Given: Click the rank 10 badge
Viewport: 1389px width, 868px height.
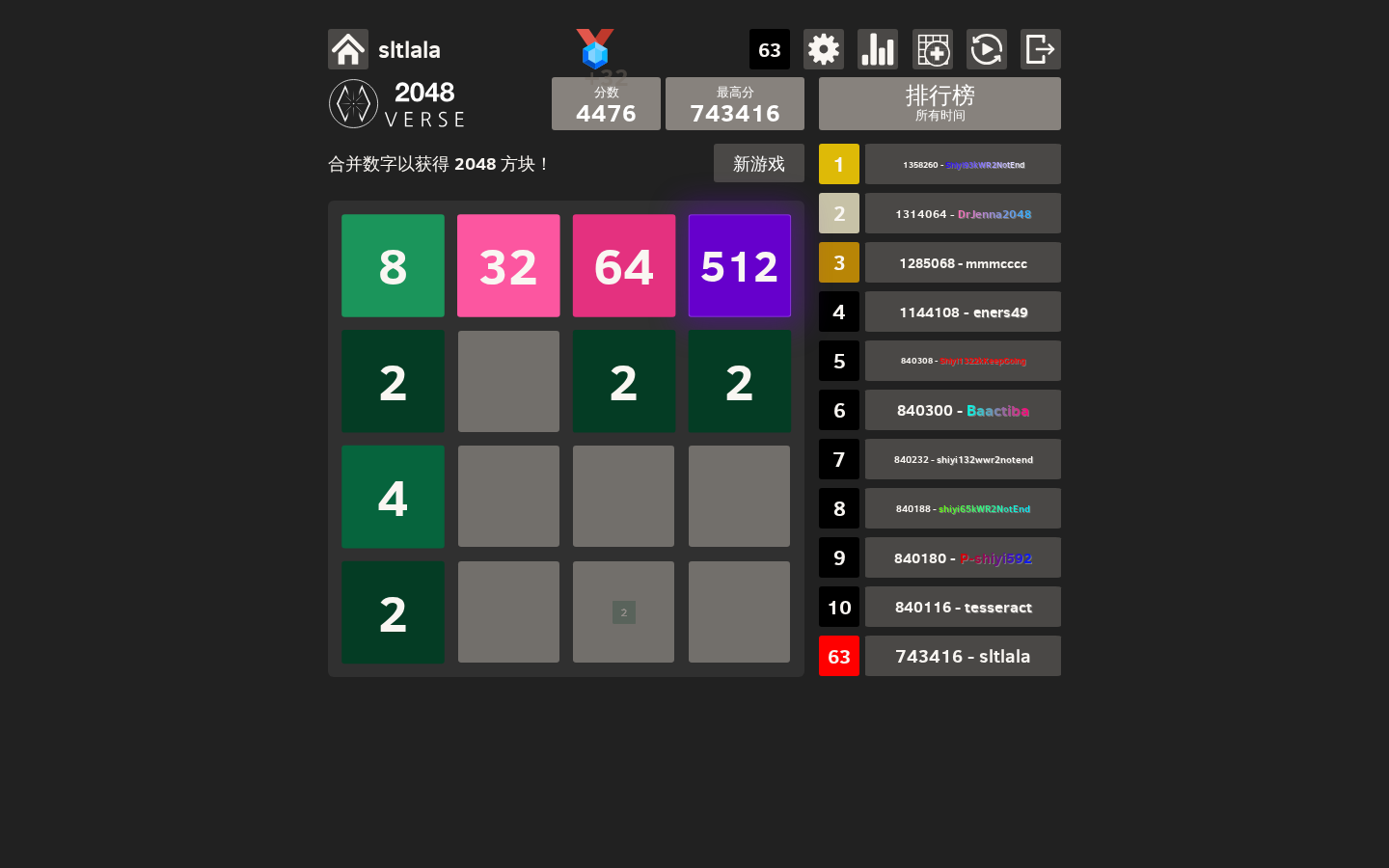Looking at the screenshot, I should tap(839, 607).
